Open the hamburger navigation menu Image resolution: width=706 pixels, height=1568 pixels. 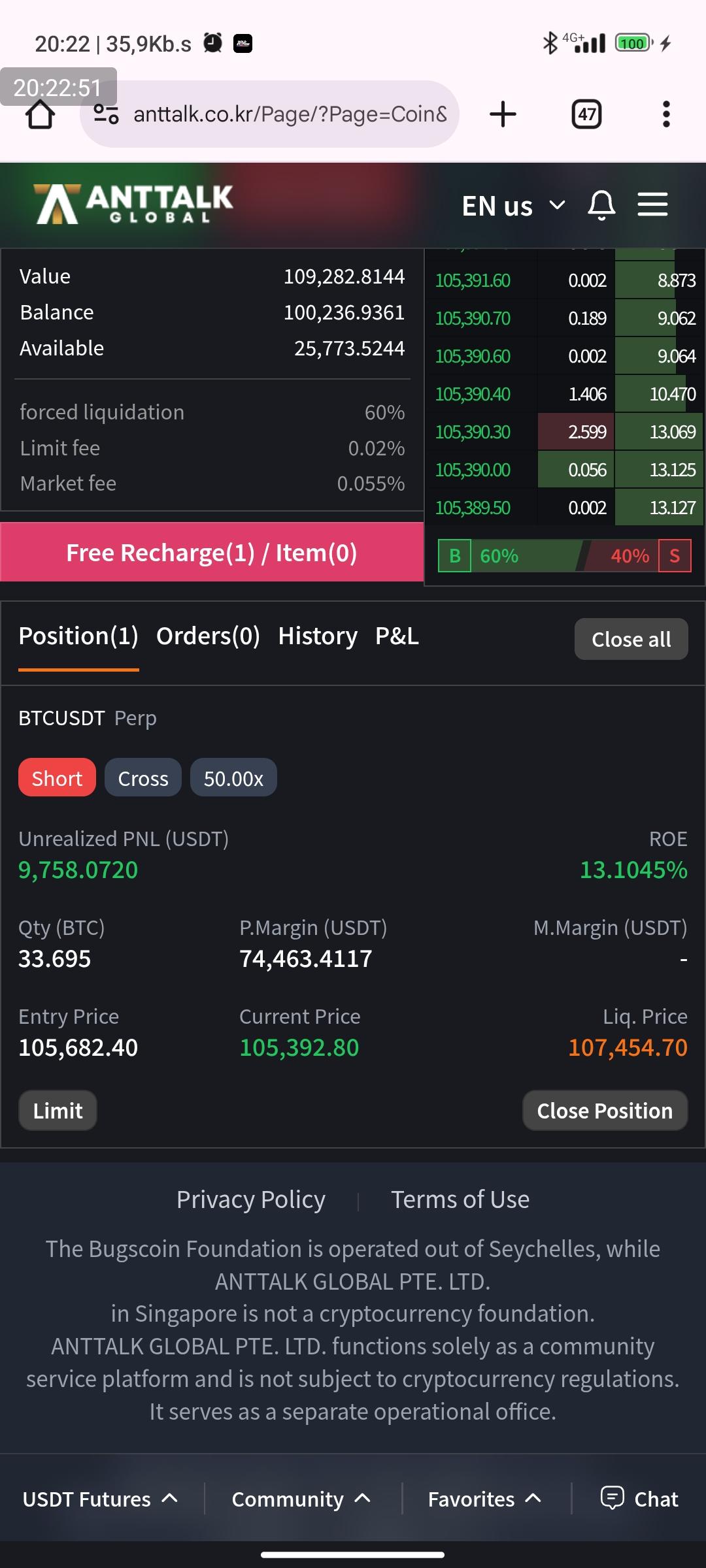point(652,204)
